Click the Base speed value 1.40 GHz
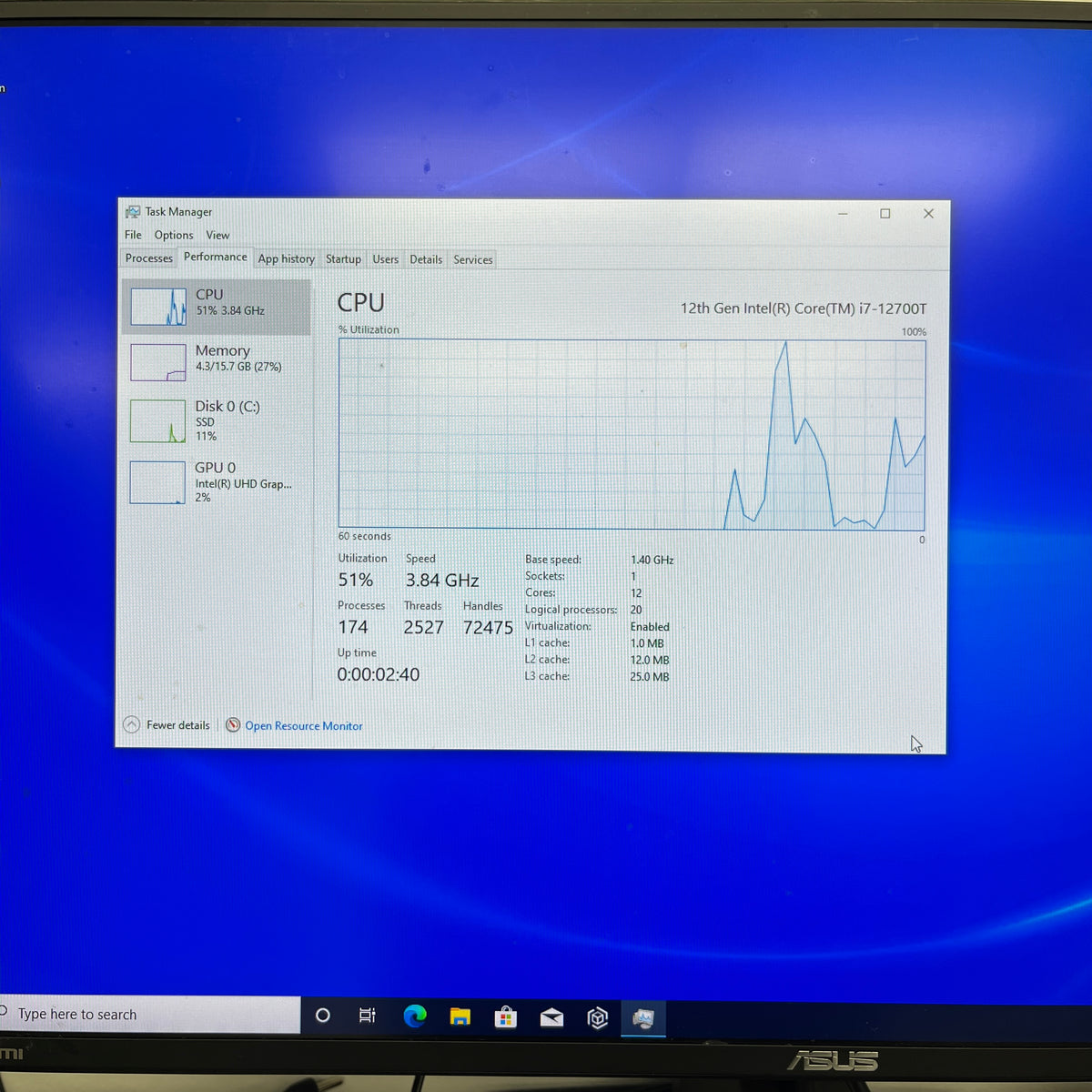 pyautogui.click(x=652, y=561)
